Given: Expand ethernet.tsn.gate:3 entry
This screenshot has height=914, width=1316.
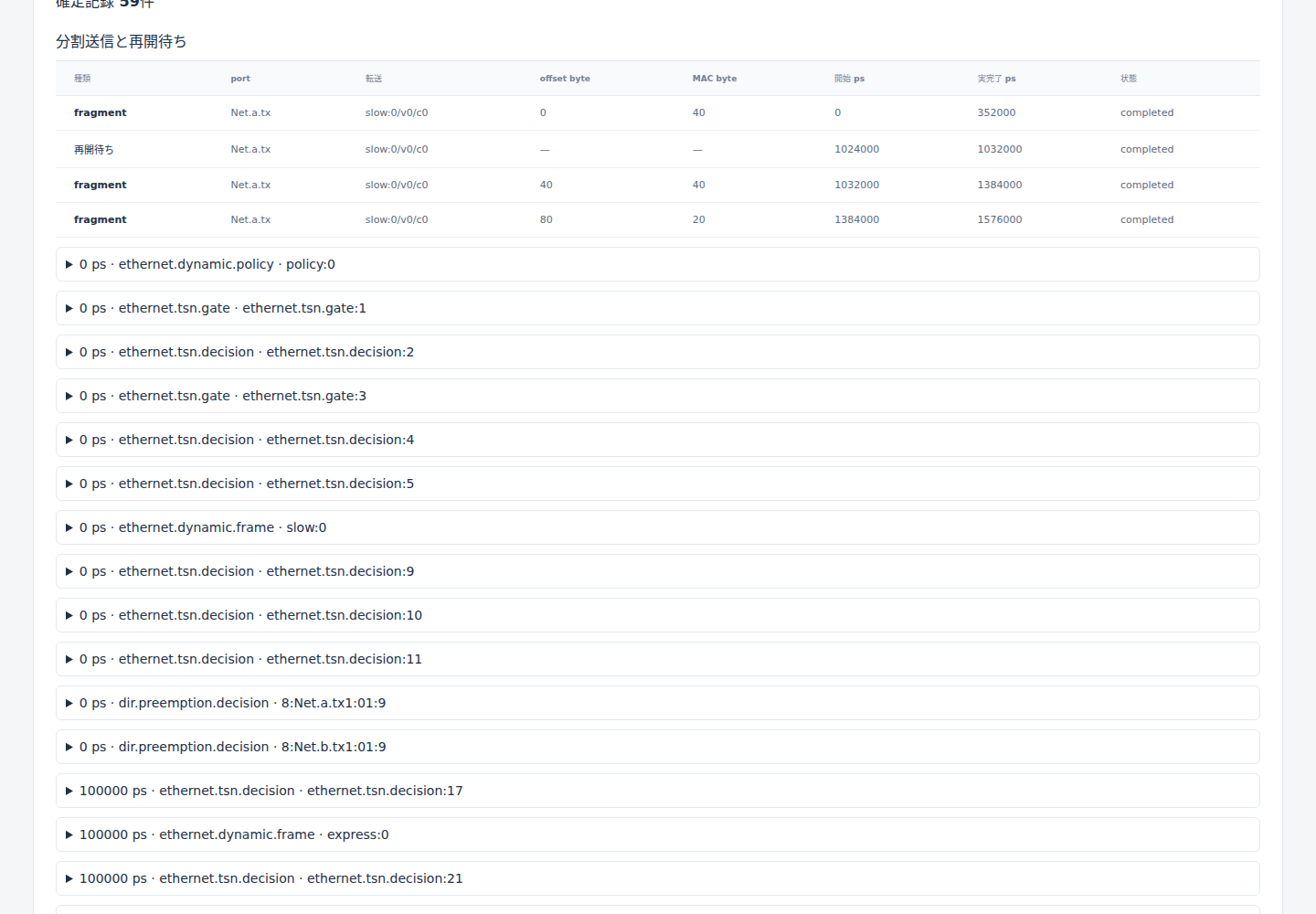Looking at the screenshot, I should (657, 396).
